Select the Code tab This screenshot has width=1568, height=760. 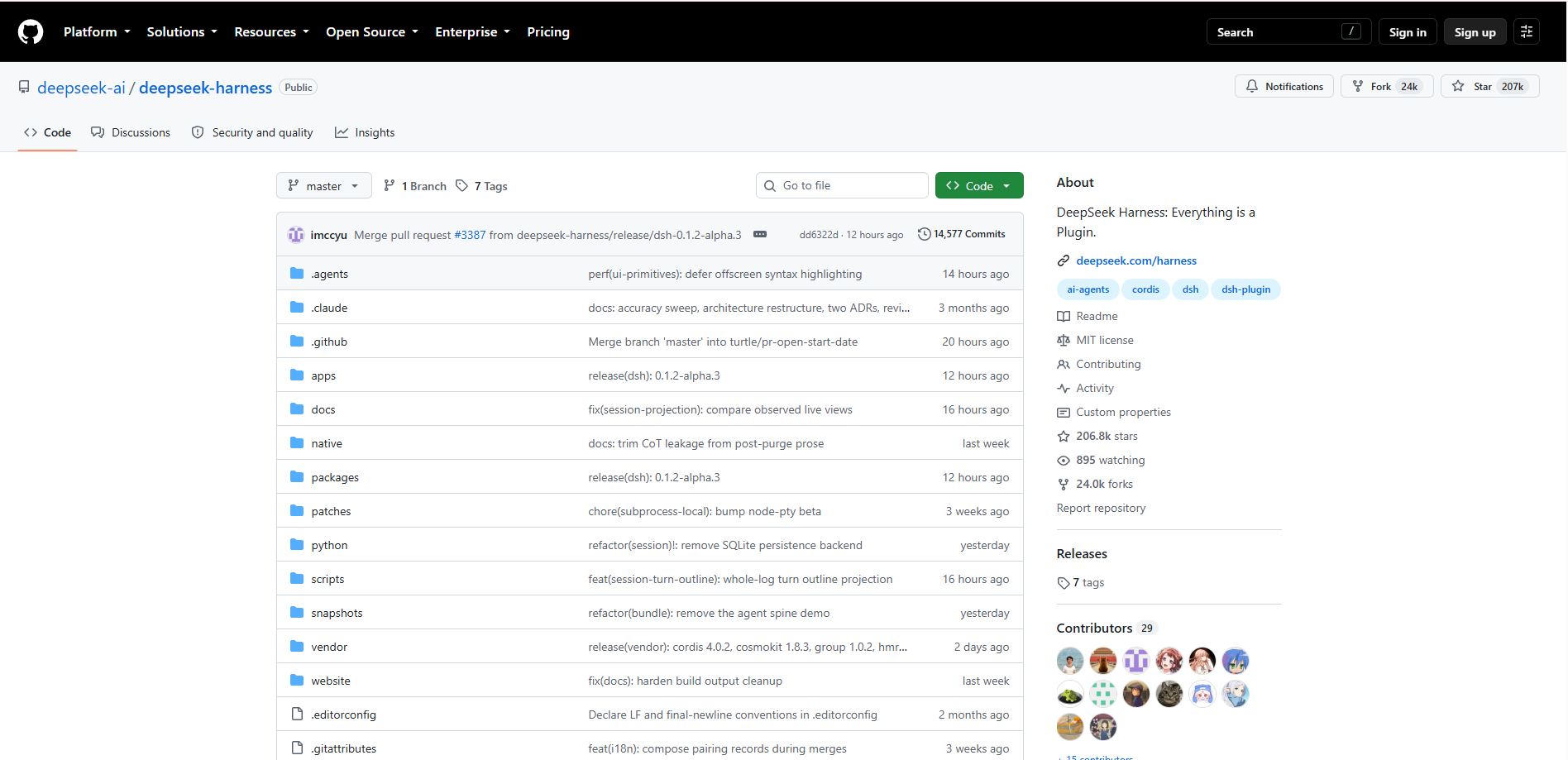48,132
